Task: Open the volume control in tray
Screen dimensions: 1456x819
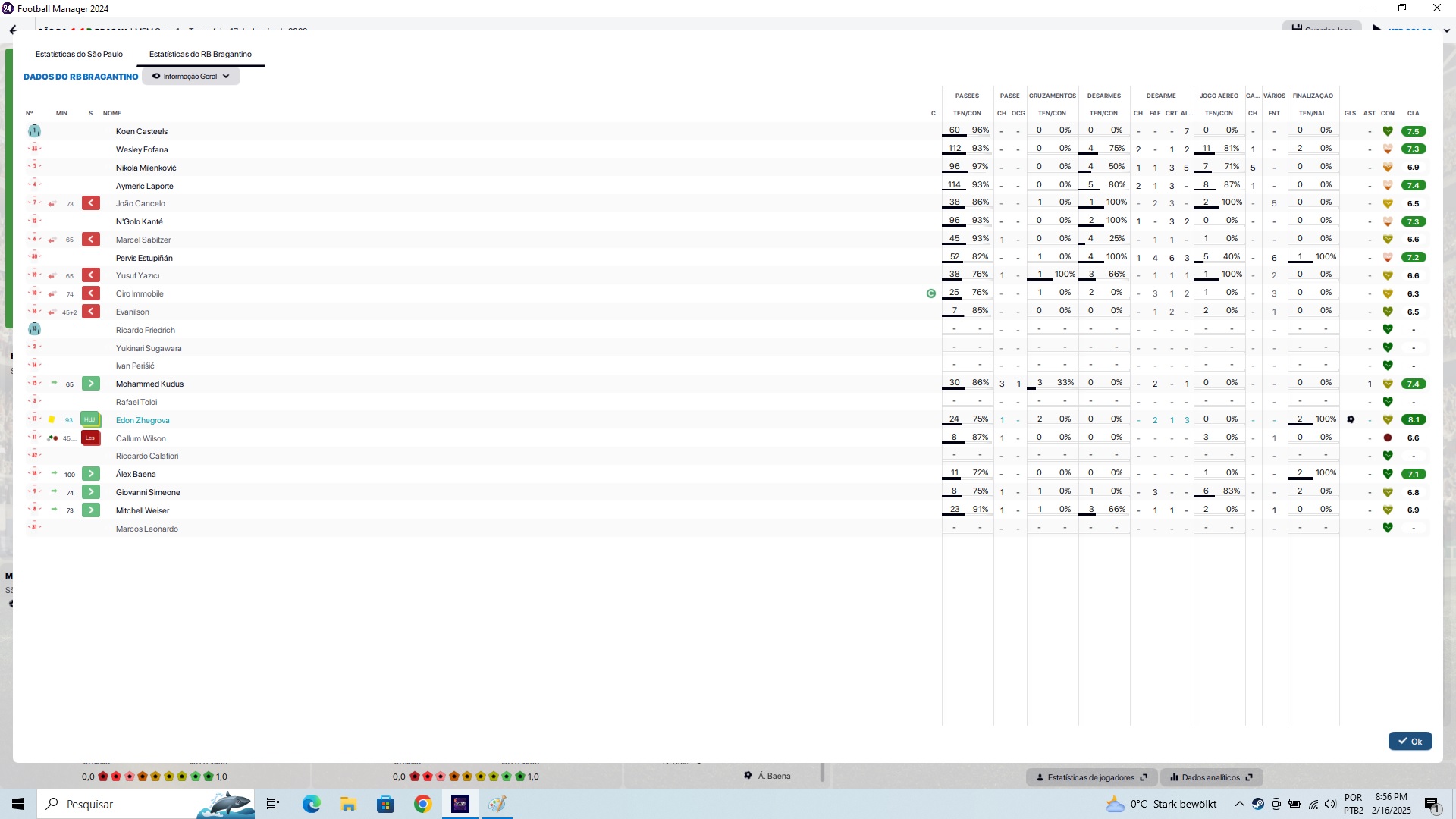Action: (x=1330, y=804)
